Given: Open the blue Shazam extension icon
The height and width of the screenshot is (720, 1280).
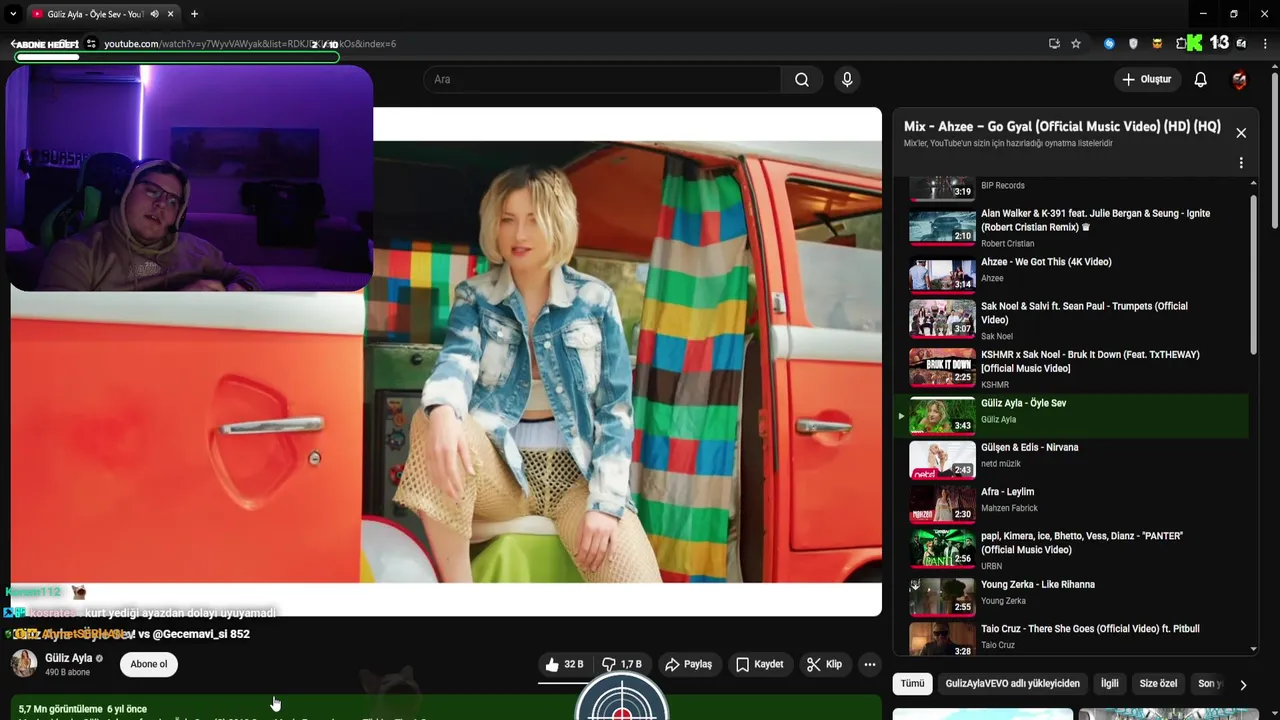Looking at the screenshot, I should point(1109,44).
